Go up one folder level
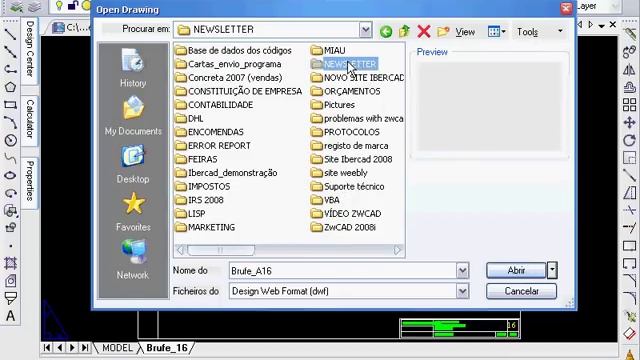 [404, 31]
